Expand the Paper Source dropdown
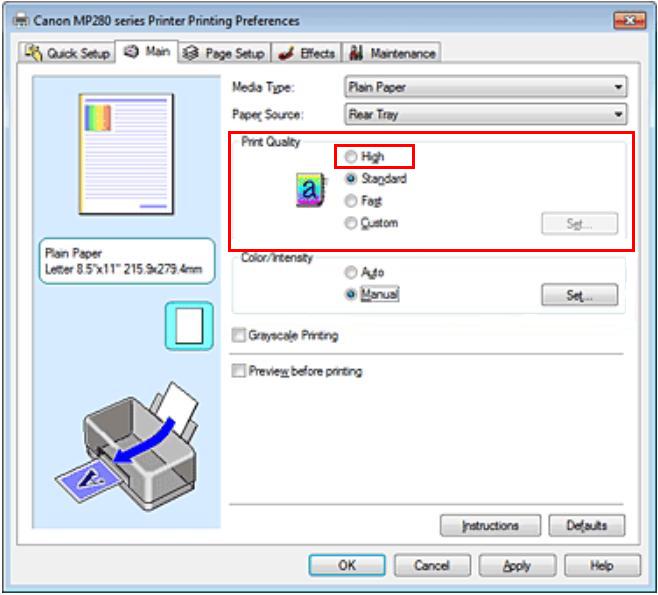Screen dimensions: 658x595 [x=486, y=115]
